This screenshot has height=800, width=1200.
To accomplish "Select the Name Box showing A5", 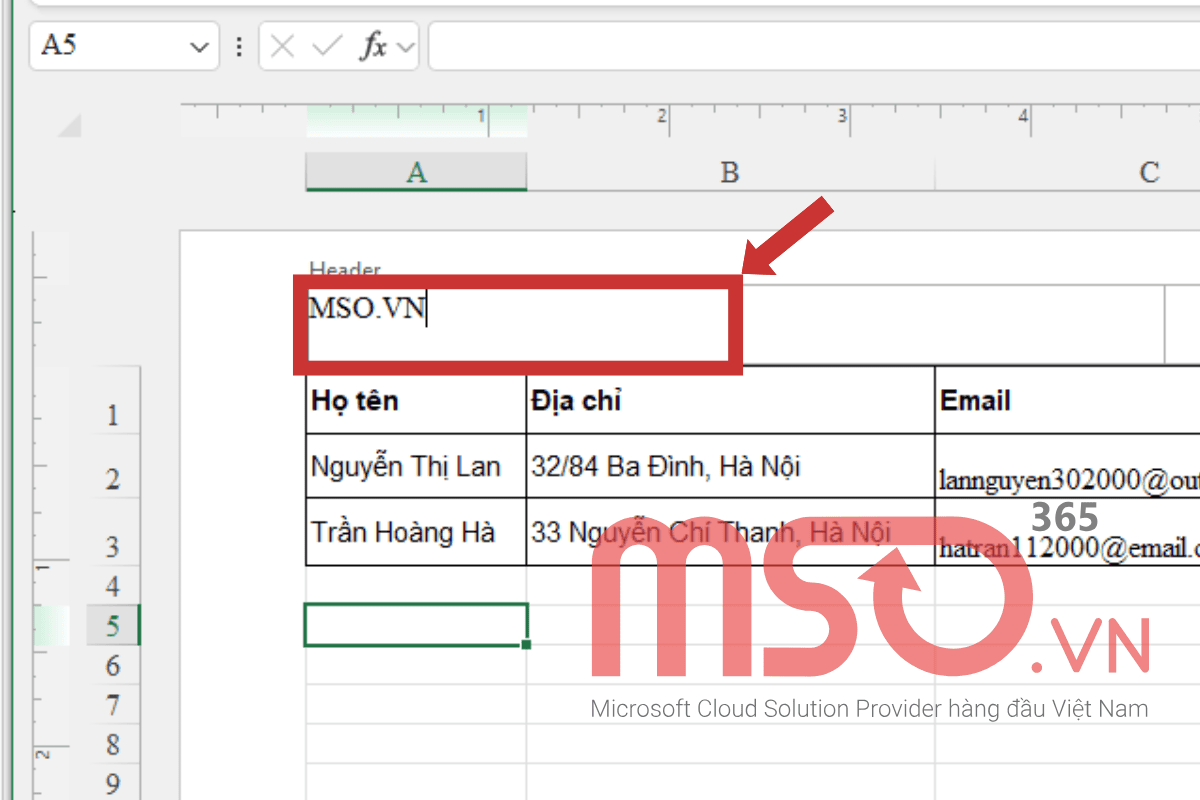I will coord(110,46).
